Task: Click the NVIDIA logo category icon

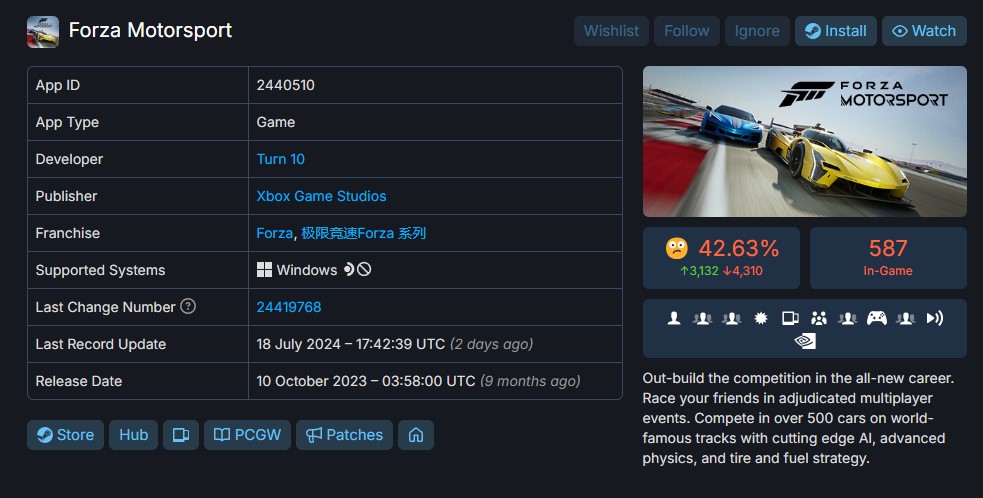Action: [x=804, y=341]
